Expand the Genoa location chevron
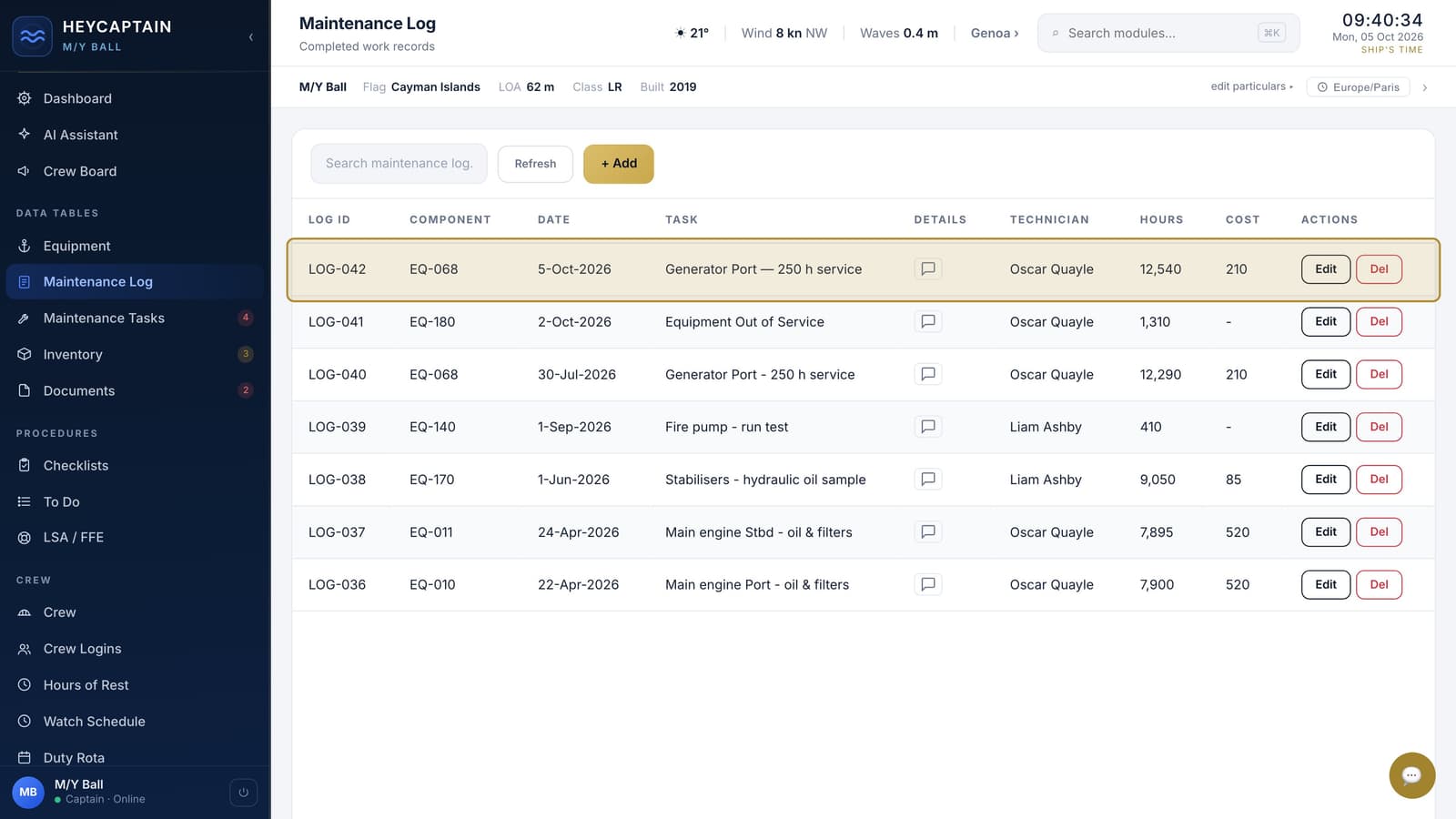The width and height of the screenshot is (1456, 819). click(x=1016, y=34)
